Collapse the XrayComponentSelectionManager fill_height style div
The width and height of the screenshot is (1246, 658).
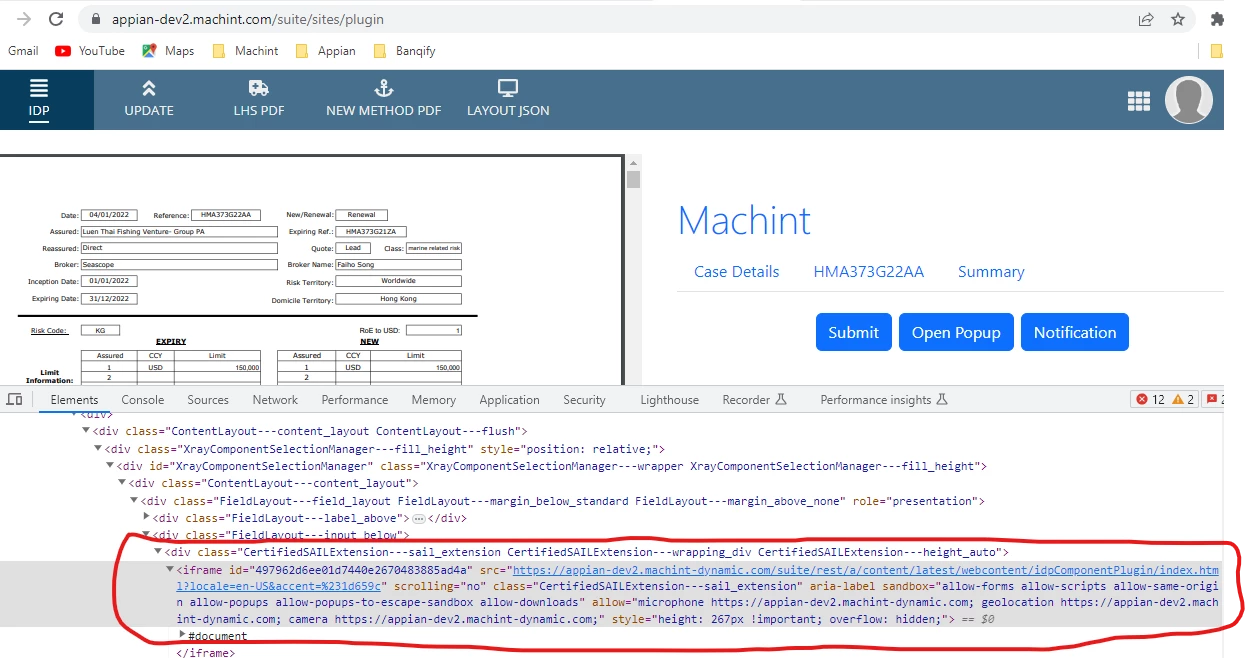[98, 449]
